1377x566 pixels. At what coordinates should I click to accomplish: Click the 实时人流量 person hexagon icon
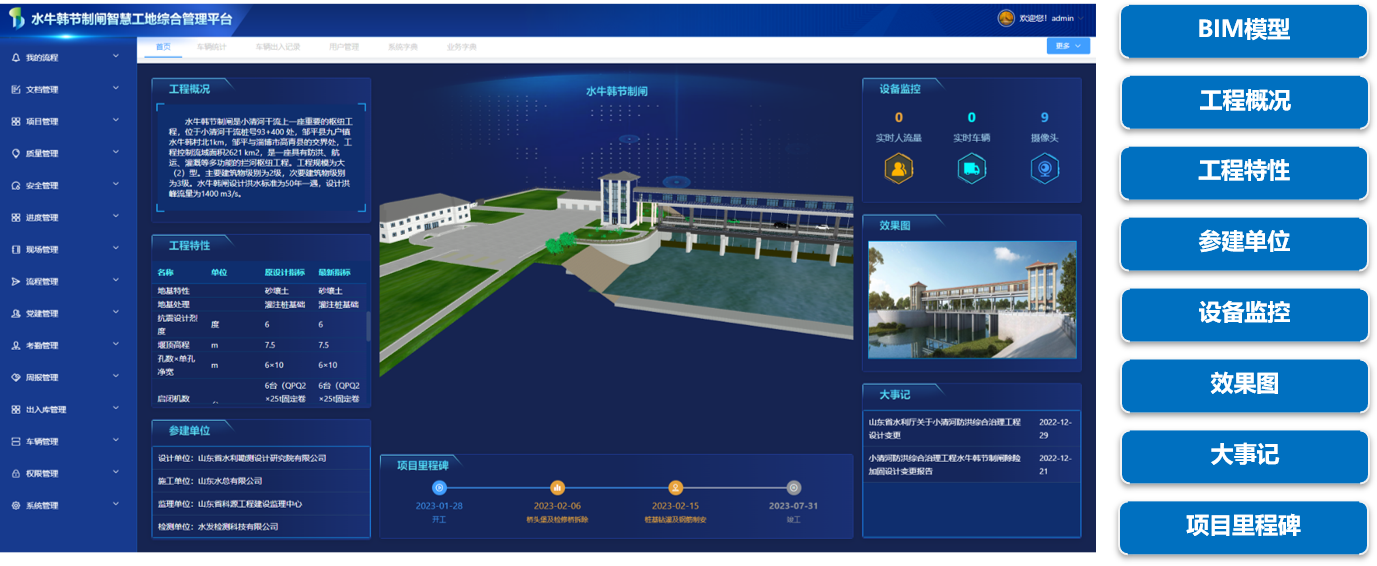pos(898,169)
